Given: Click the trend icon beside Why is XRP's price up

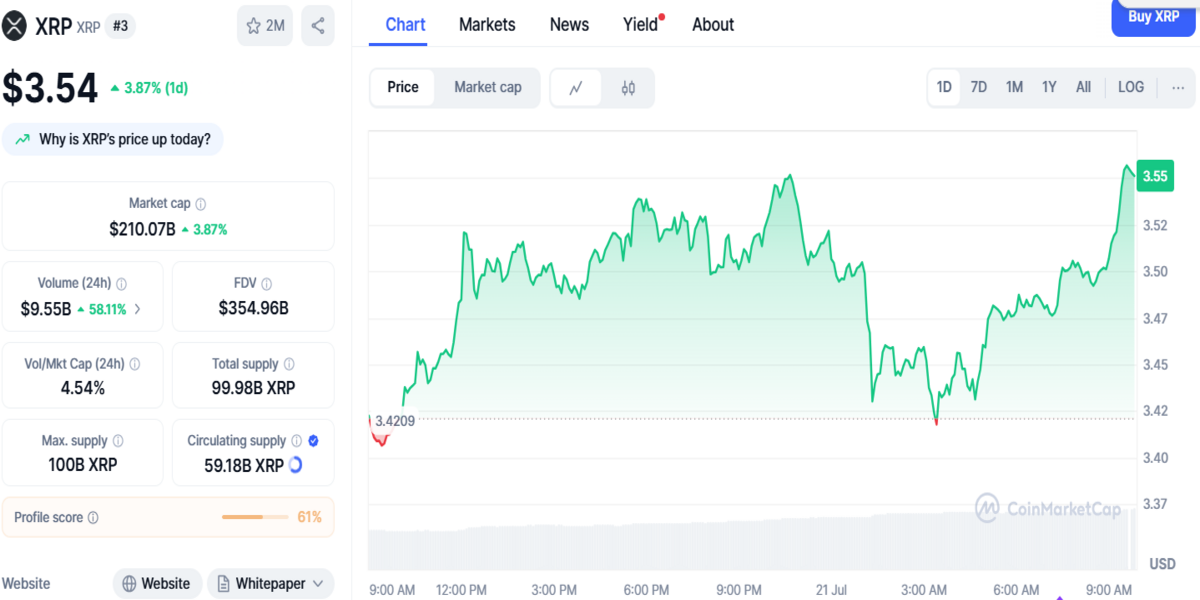Looking at the screenshot, I should [x=23, y=139].
